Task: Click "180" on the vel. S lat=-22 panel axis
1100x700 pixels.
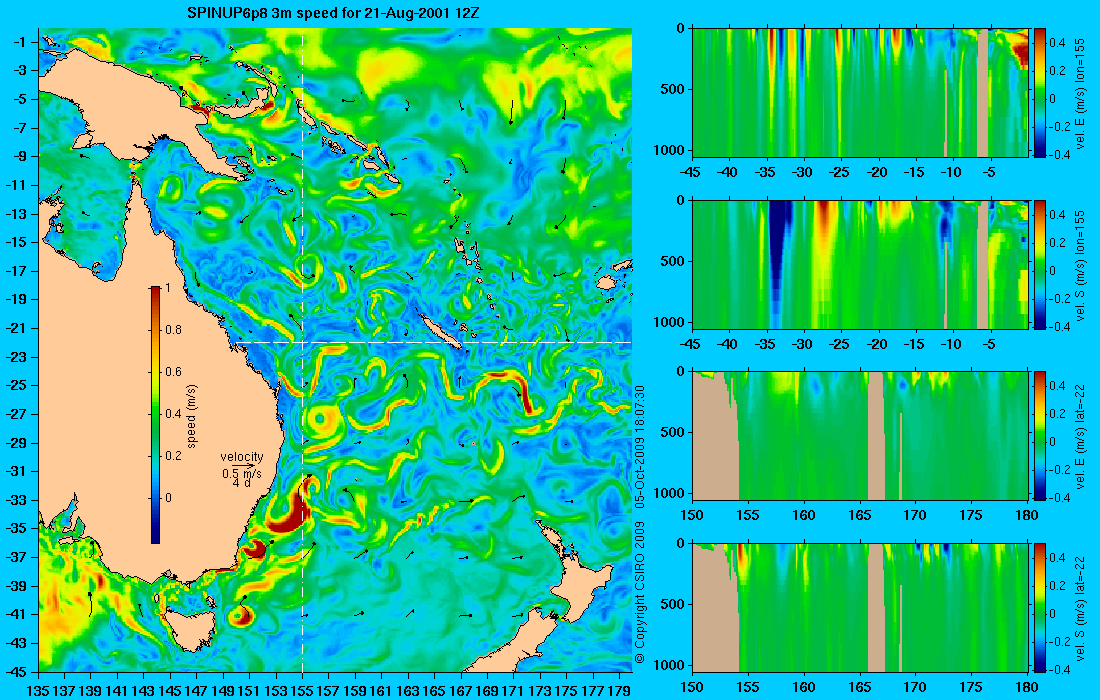Action: [x=1027, y=687]
